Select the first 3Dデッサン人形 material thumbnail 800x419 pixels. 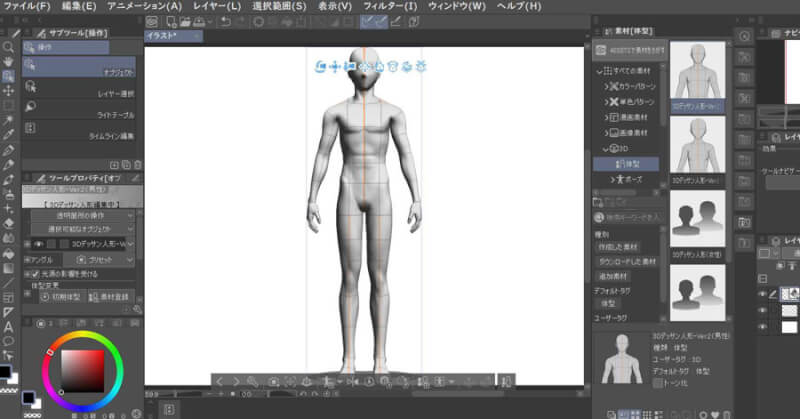coord(695,78)
